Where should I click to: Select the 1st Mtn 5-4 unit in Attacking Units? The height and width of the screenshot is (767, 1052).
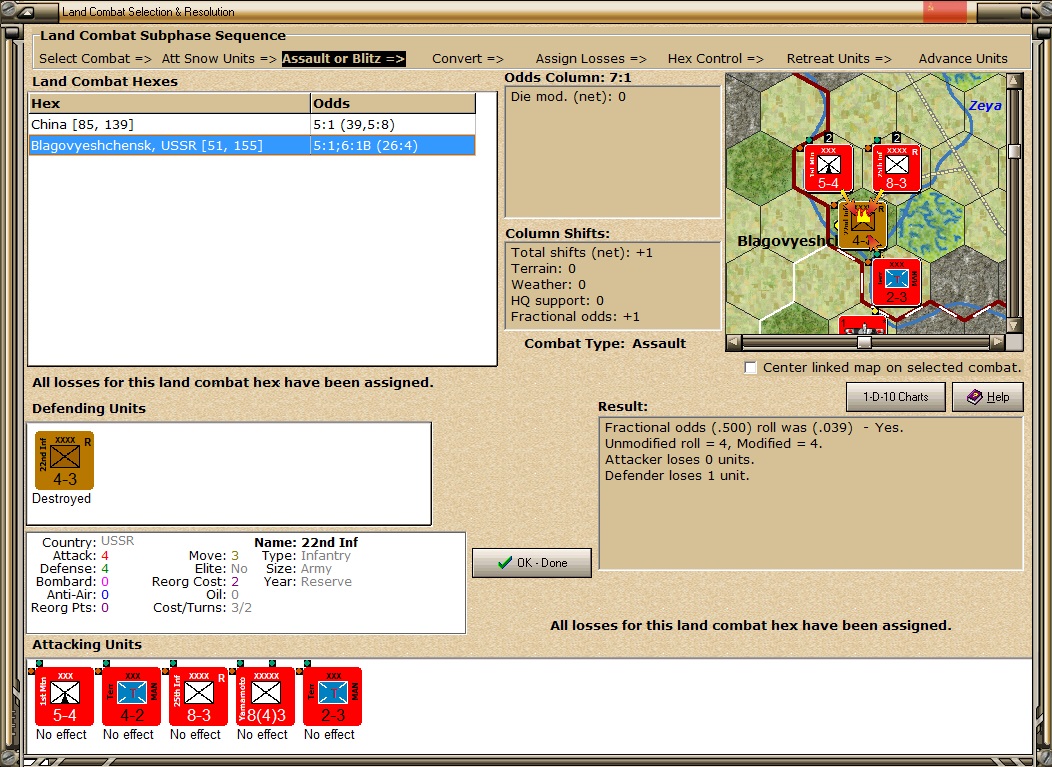64,697
